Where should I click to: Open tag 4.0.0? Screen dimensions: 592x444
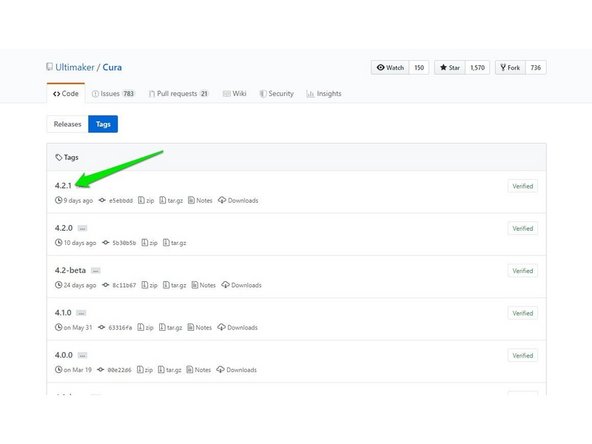63,355
